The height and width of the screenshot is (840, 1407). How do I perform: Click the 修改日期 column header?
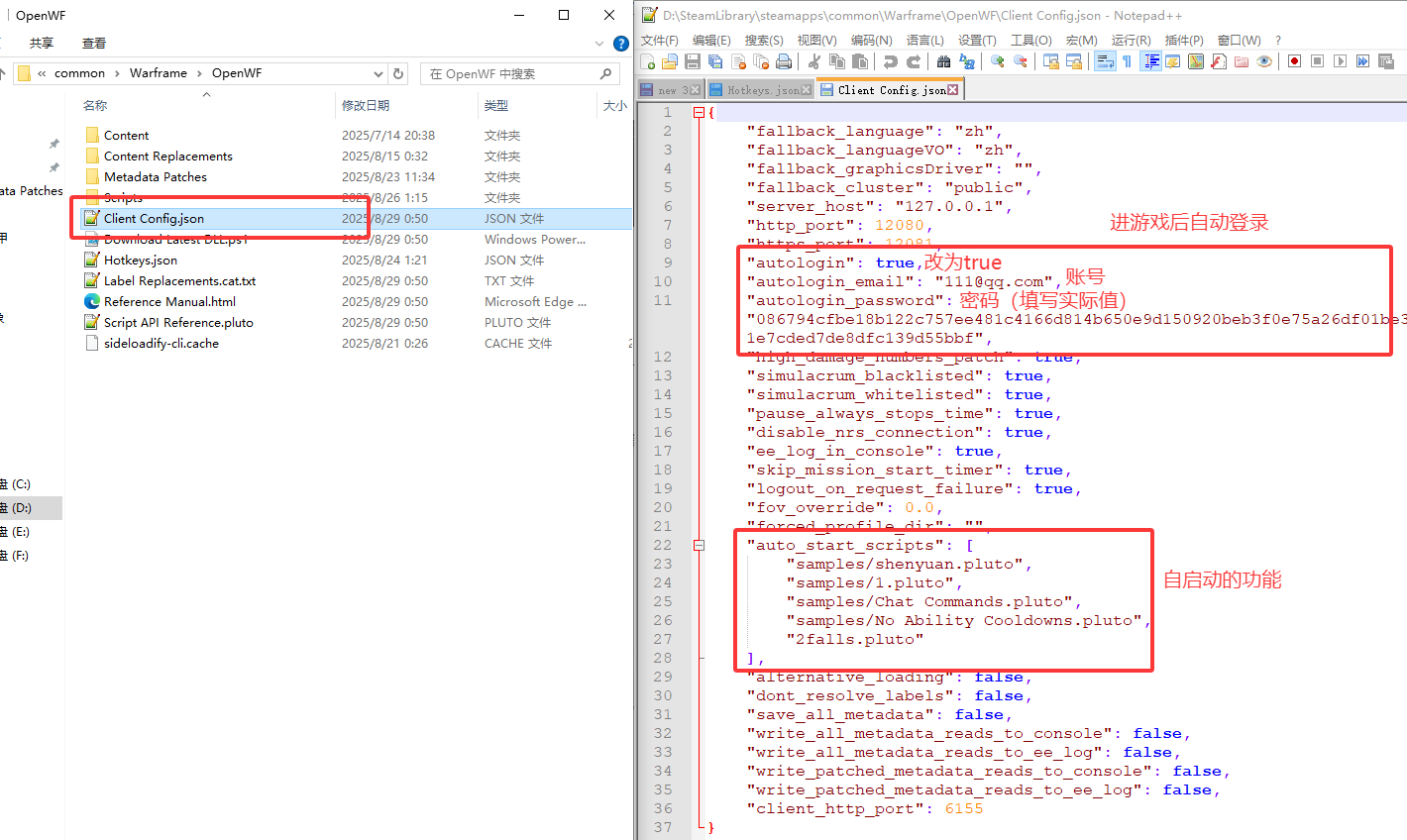point(366,105)
